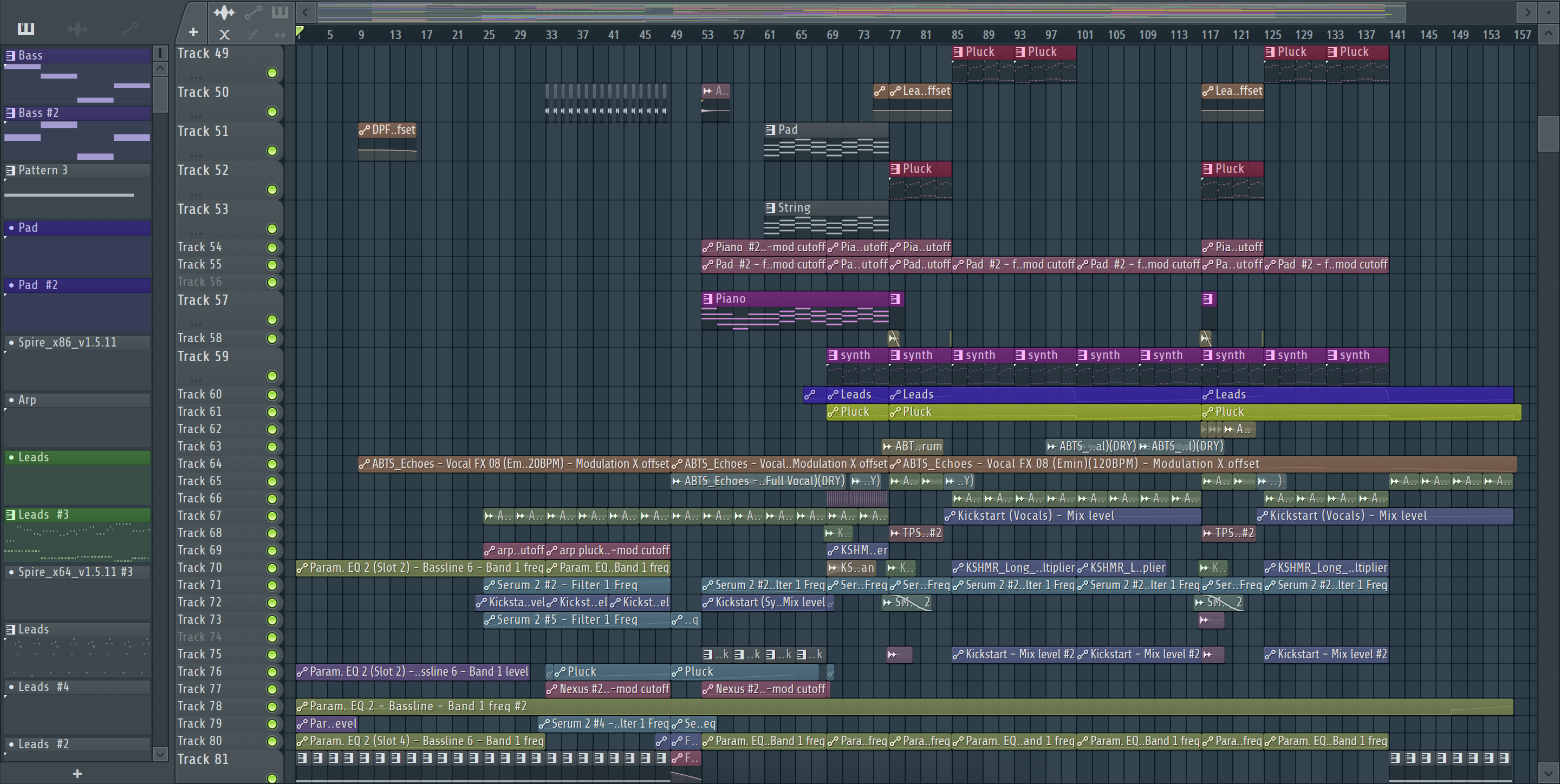Toggle automation clip filter in playlist header

coord(253,12)
